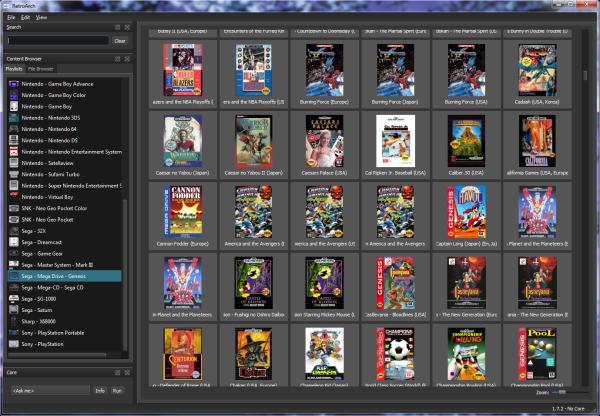Click inside the search text field
600x416 pixels.
[x=58, y=41]
